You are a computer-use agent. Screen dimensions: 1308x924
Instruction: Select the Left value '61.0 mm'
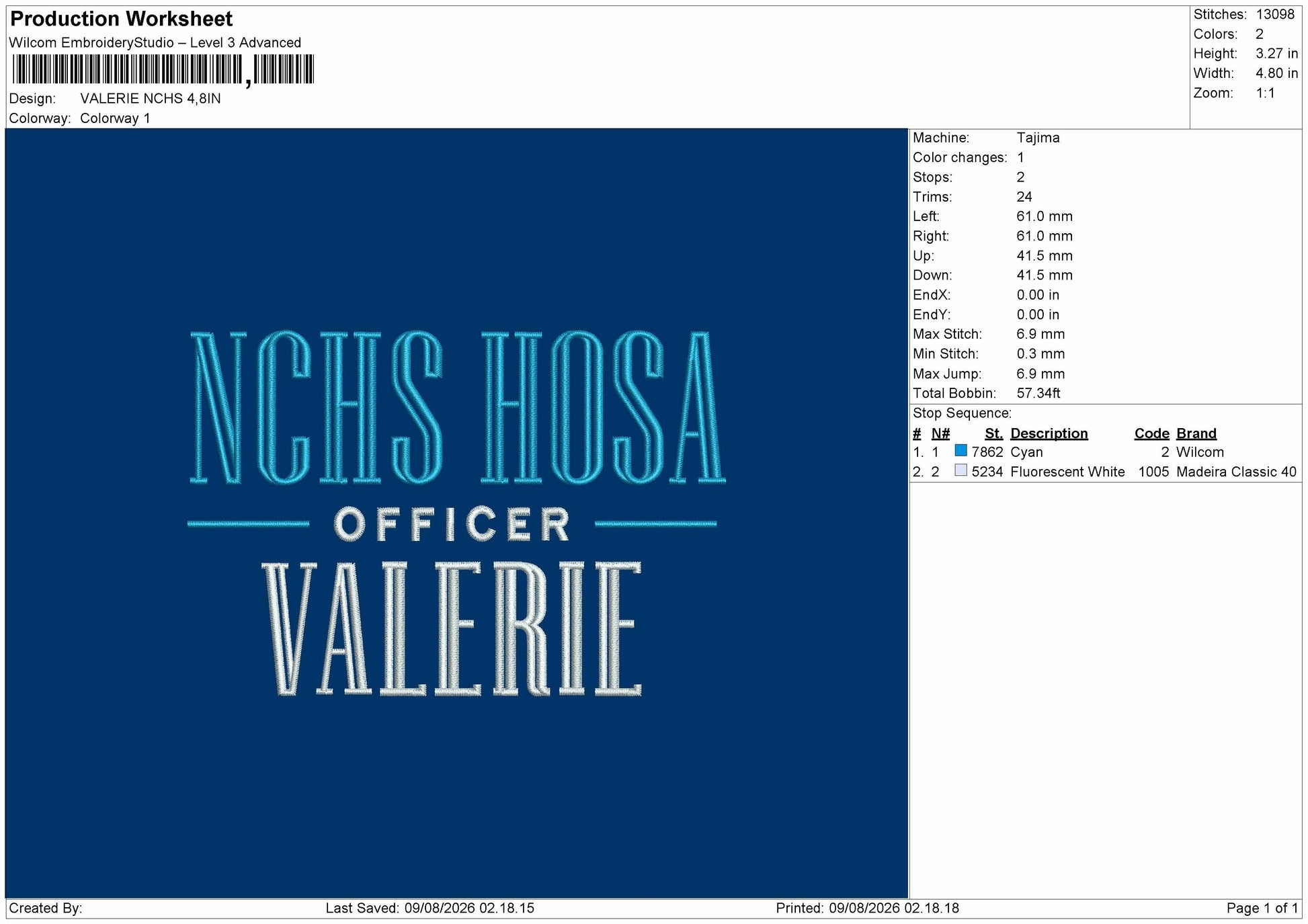pyautogui.click(x=1045, y=216)
